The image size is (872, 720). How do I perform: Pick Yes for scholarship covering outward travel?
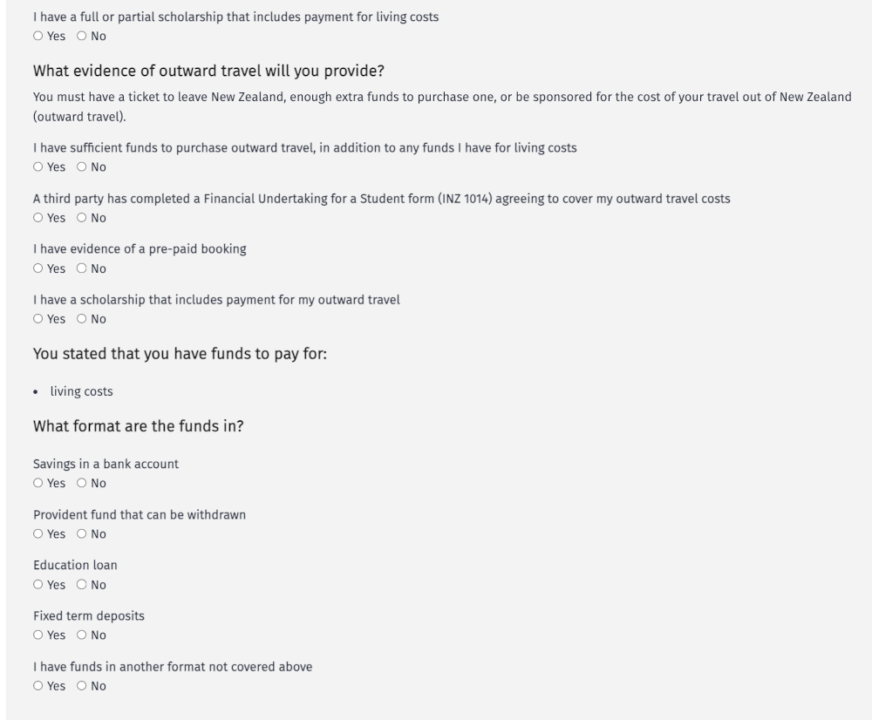pyautogui.click(x=39, y=320)
